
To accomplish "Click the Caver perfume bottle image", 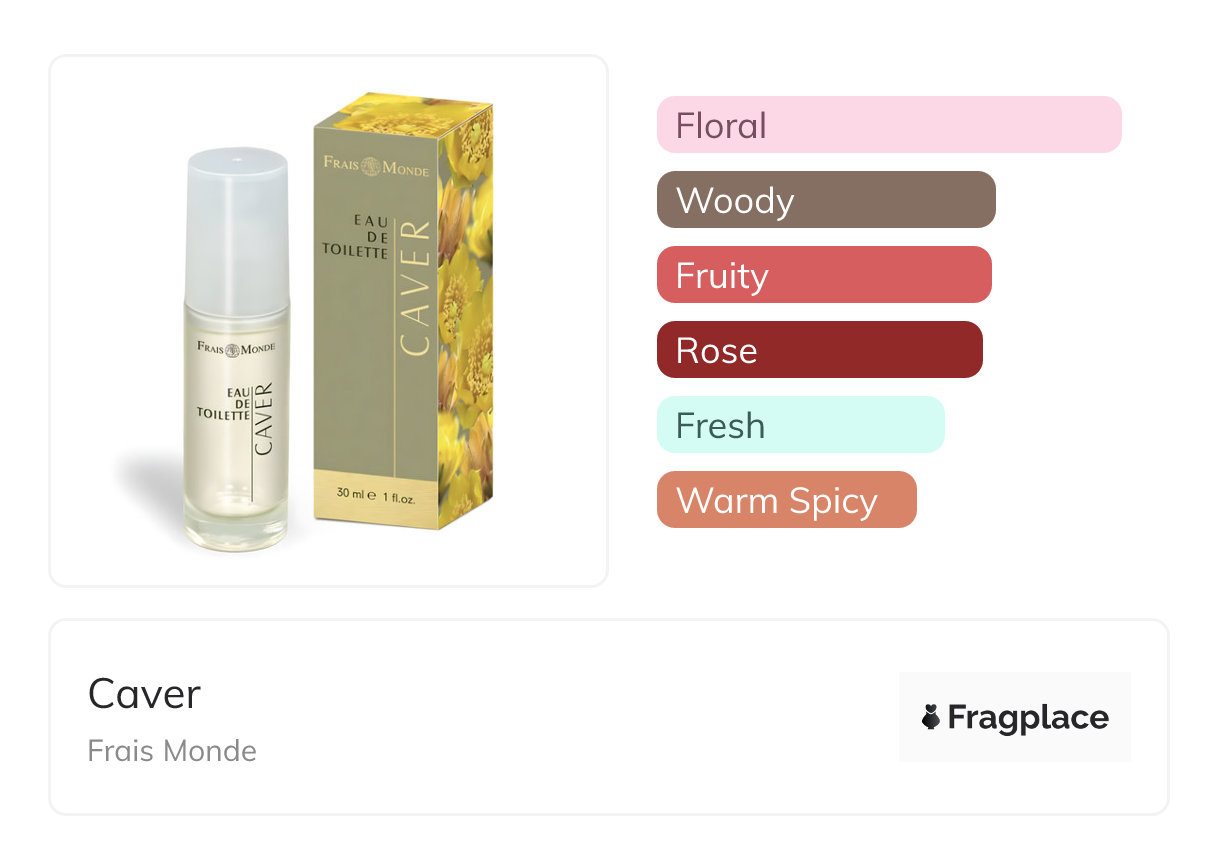I will (x=236, y=350).
